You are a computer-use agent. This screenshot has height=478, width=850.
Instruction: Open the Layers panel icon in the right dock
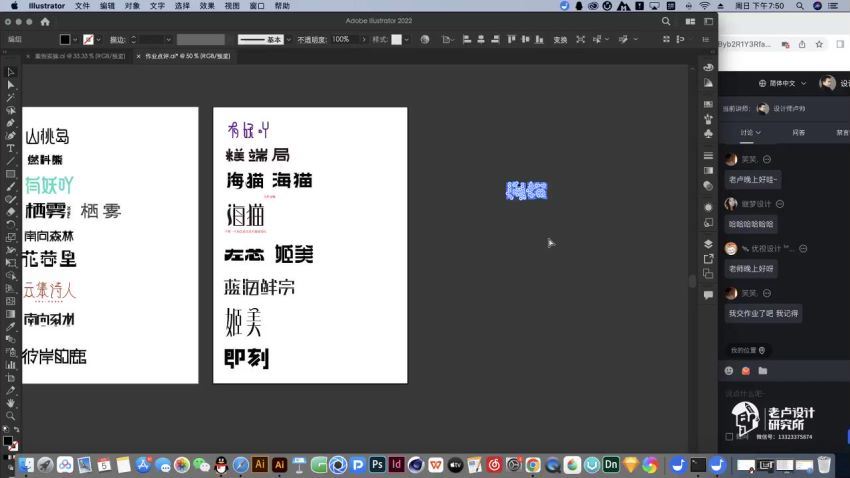click(x=708, y=244)
